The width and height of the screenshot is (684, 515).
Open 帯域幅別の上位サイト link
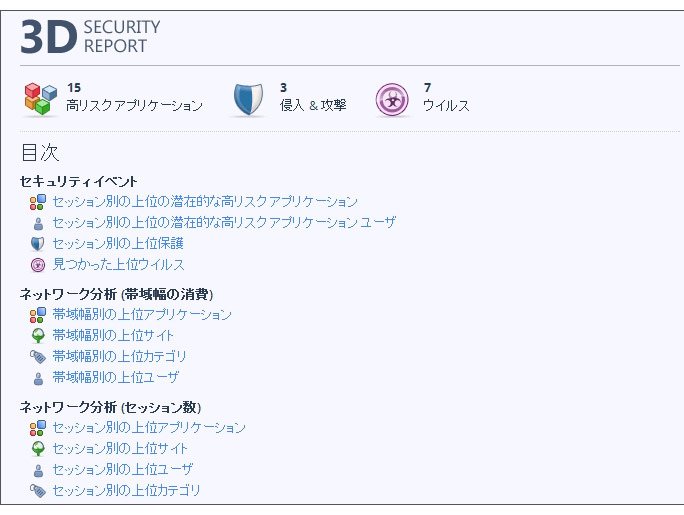pyautogui.click(x=113, y=335)
